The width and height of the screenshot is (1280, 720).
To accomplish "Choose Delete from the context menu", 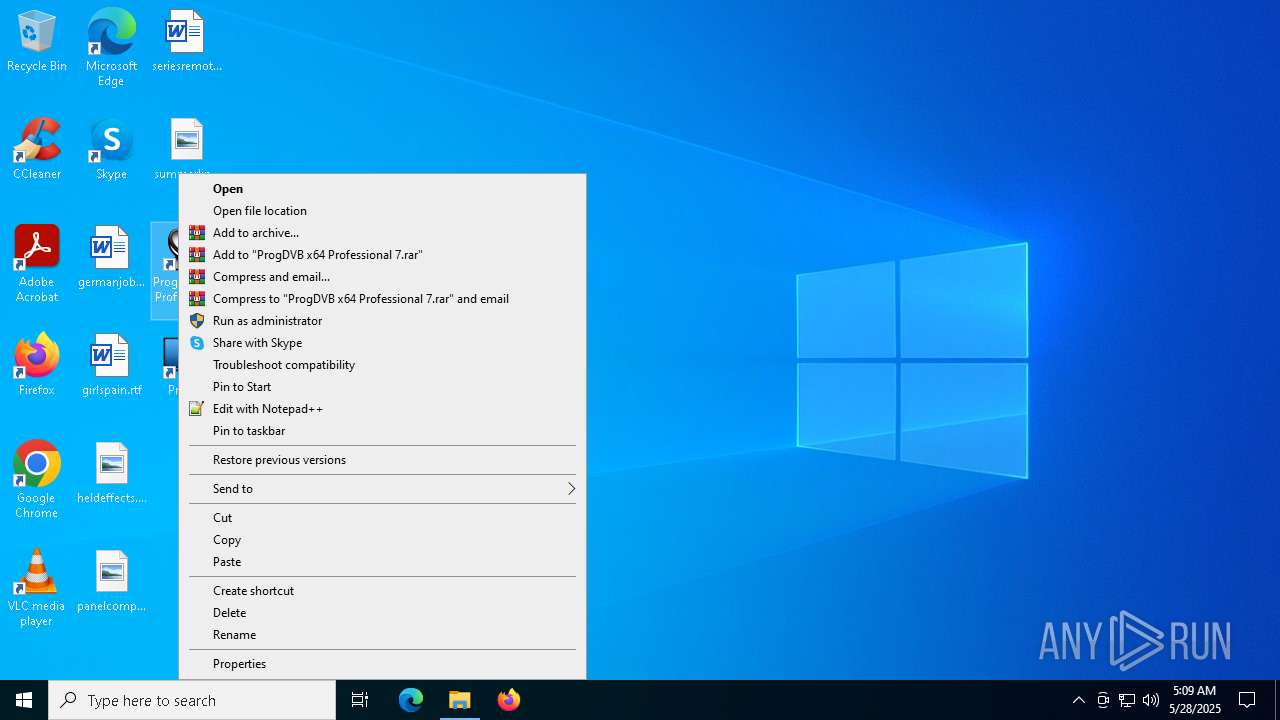I will click(382, 613).
